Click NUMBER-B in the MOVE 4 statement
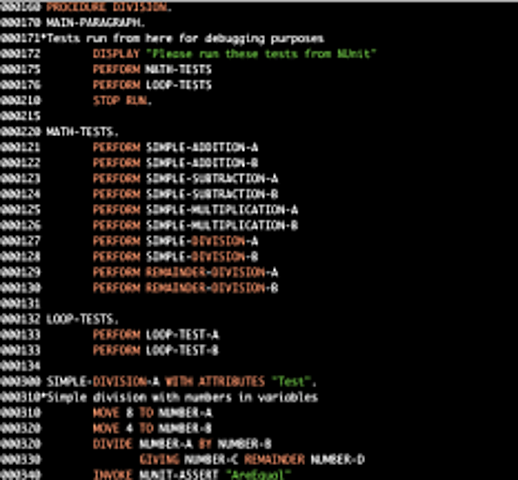Viewport: 518px width, 480px height. click(x=185, y=428)
